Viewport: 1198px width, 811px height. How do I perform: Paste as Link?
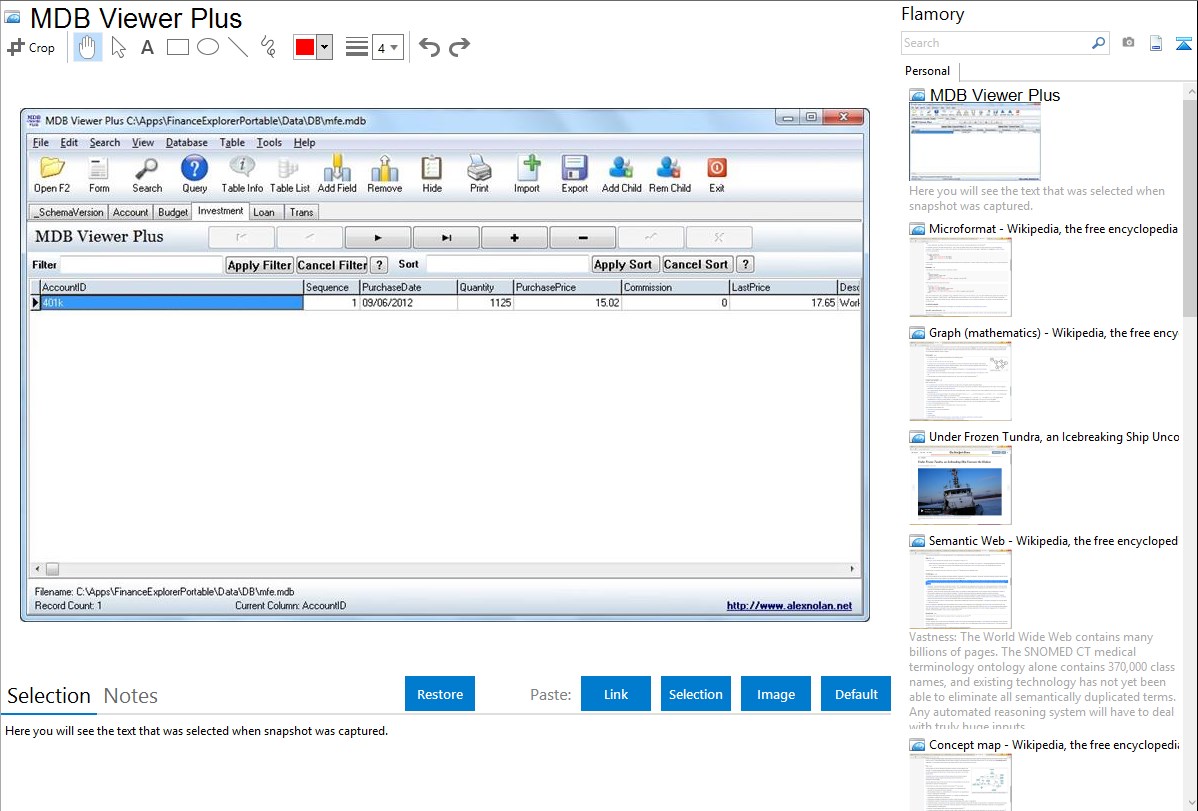(x=616, y=694)
